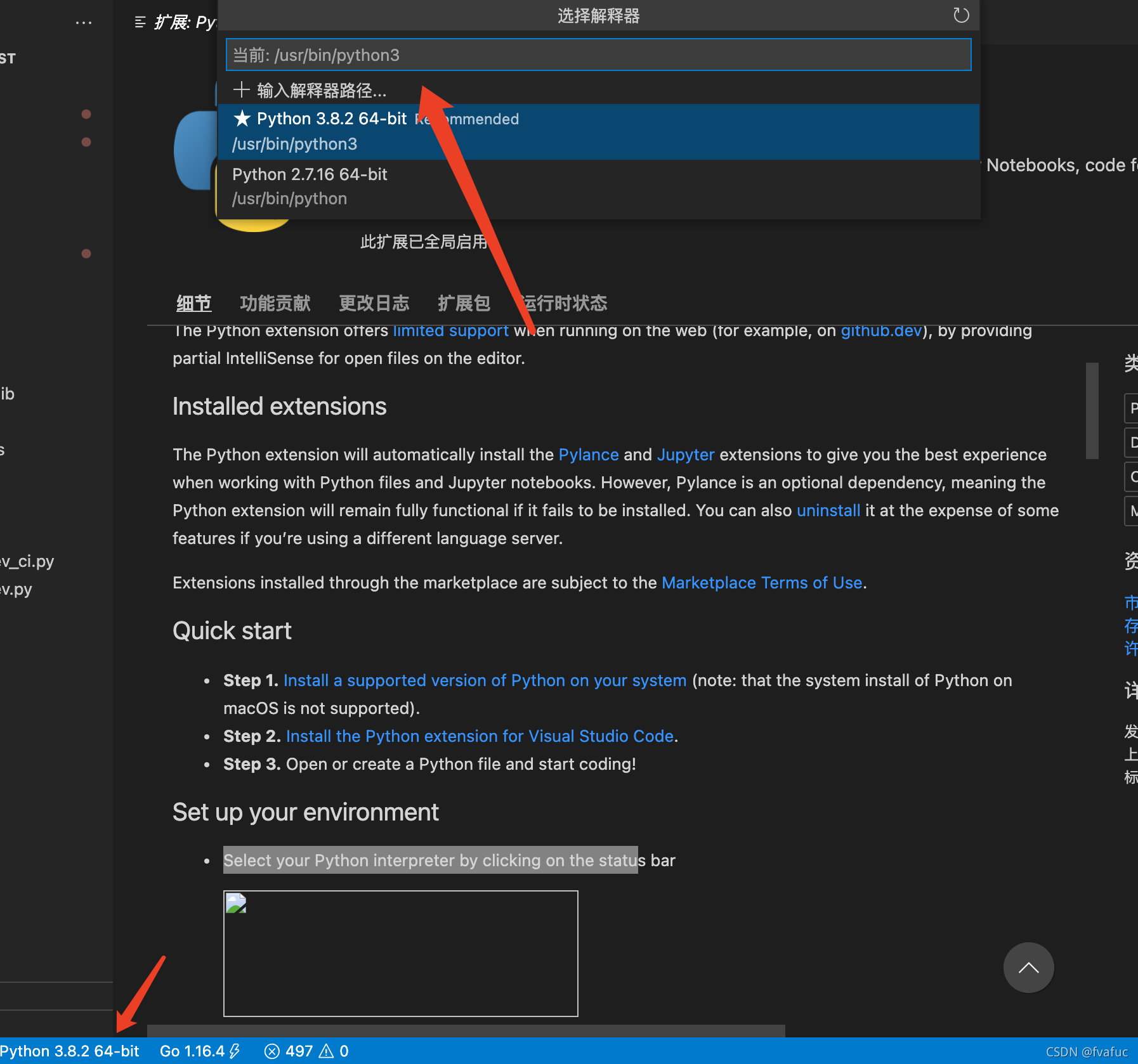Click the errors count 497 in status bar
The width and height of the screenshot is (1138, 1064).
coord(289,1051)
